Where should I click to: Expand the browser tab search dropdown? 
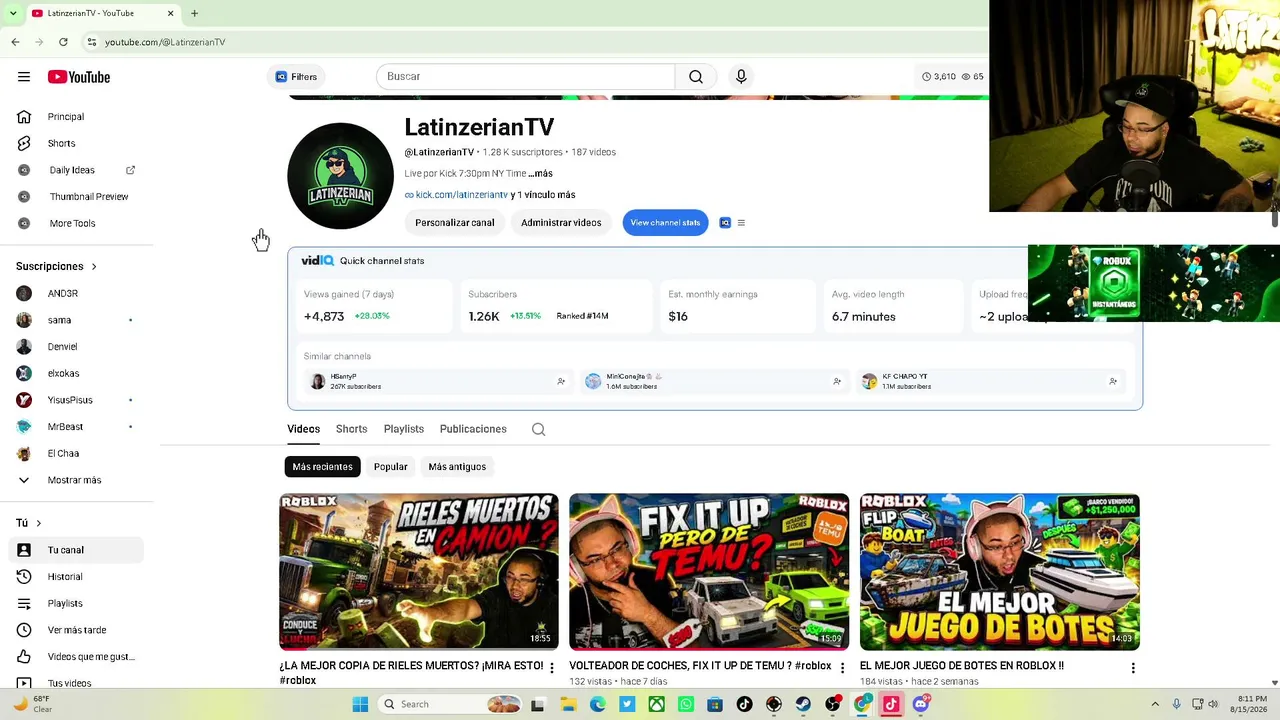click(13, 13)
